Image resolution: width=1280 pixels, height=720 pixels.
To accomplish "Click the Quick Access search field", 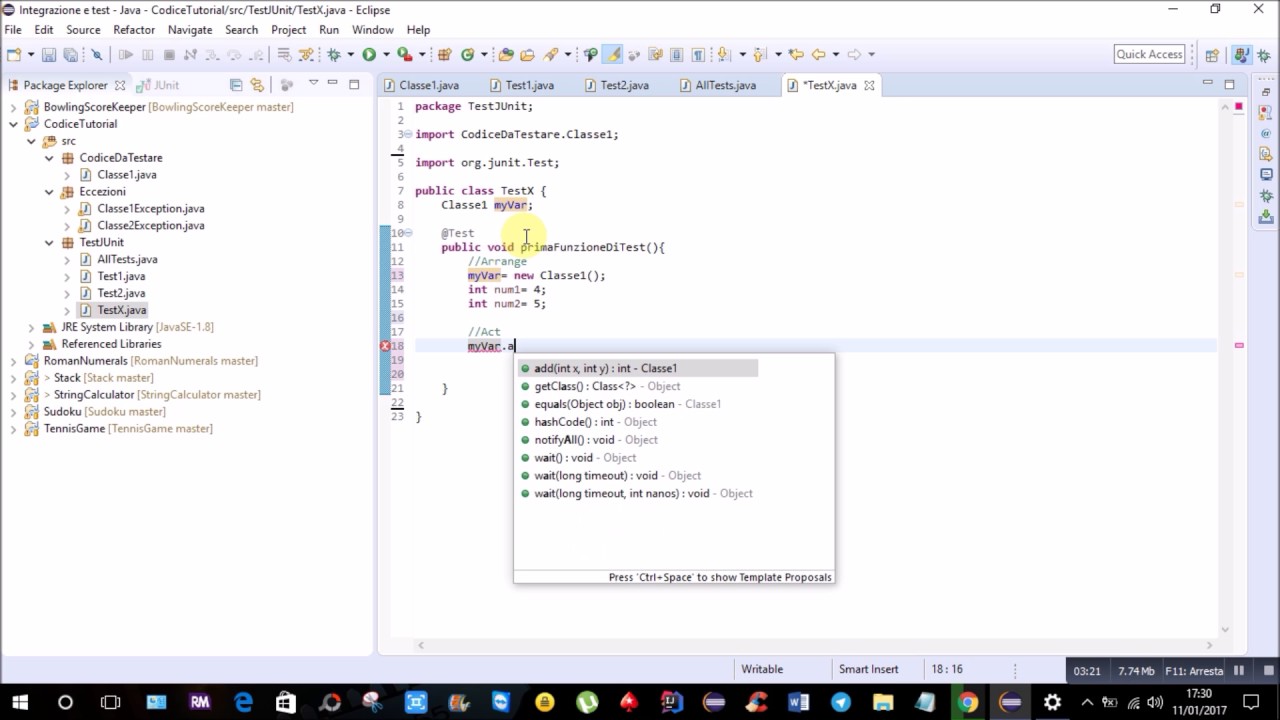I will tap(1150, 55).
